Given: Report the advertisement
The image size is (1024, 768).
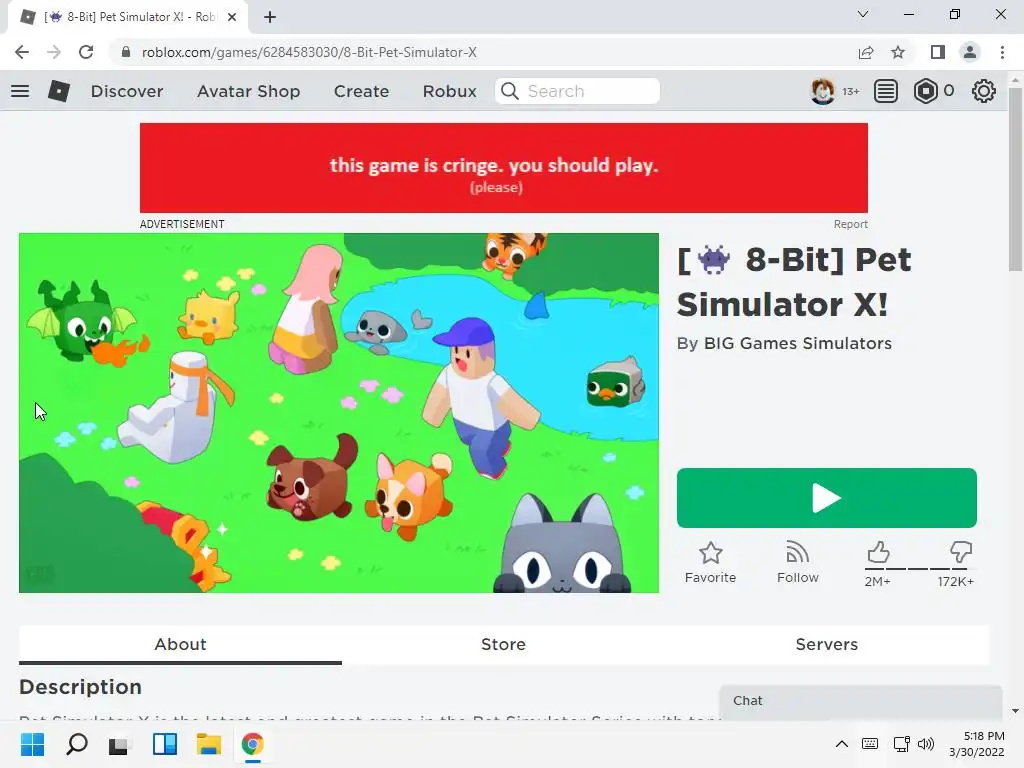Looking at the screenshot, I should [x=850, y=224].
